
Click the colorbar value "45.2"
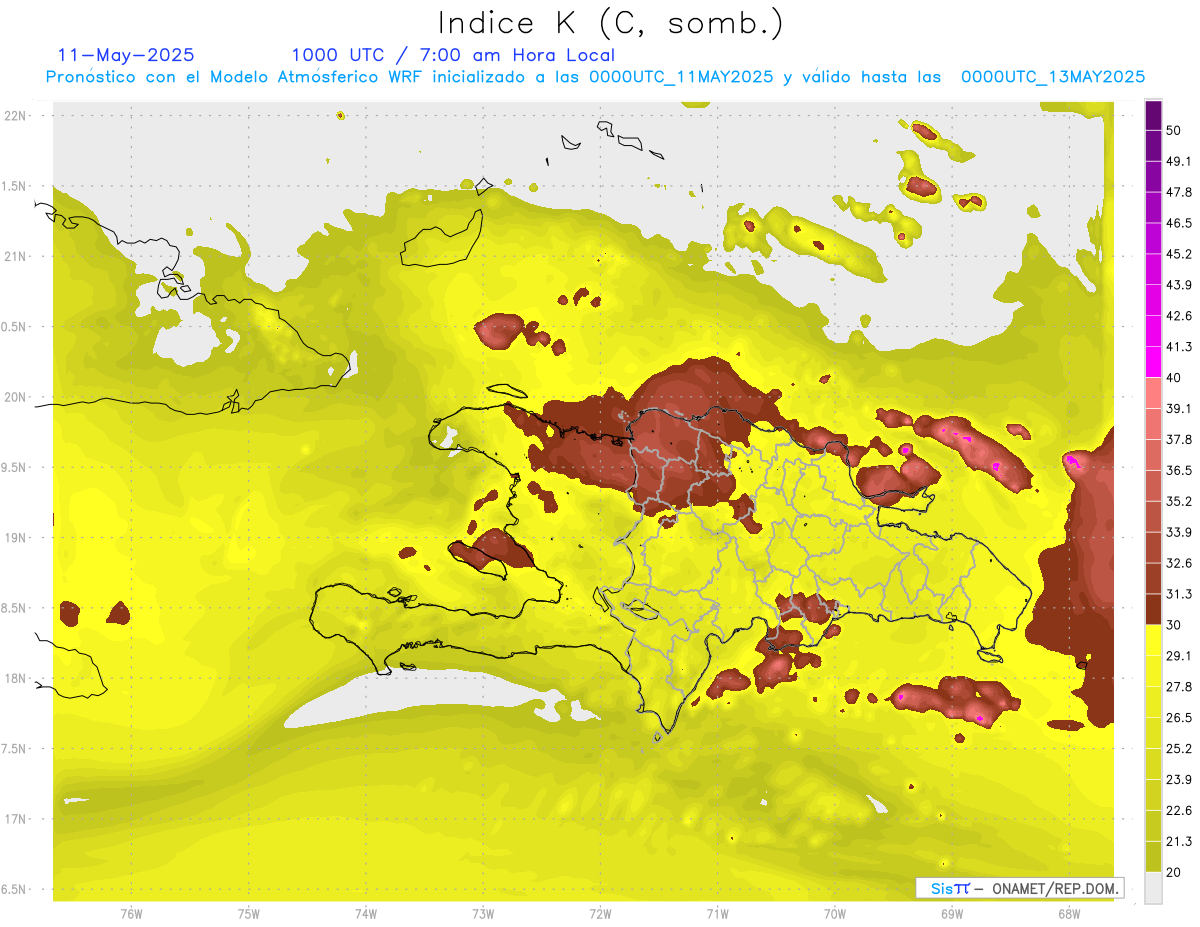[1179, 254]
